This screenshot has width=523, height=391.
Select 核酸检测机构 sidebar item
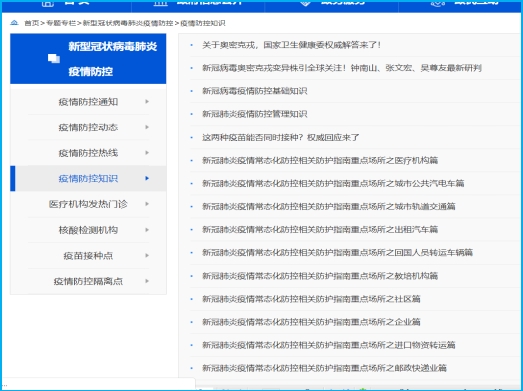[88, 230]
